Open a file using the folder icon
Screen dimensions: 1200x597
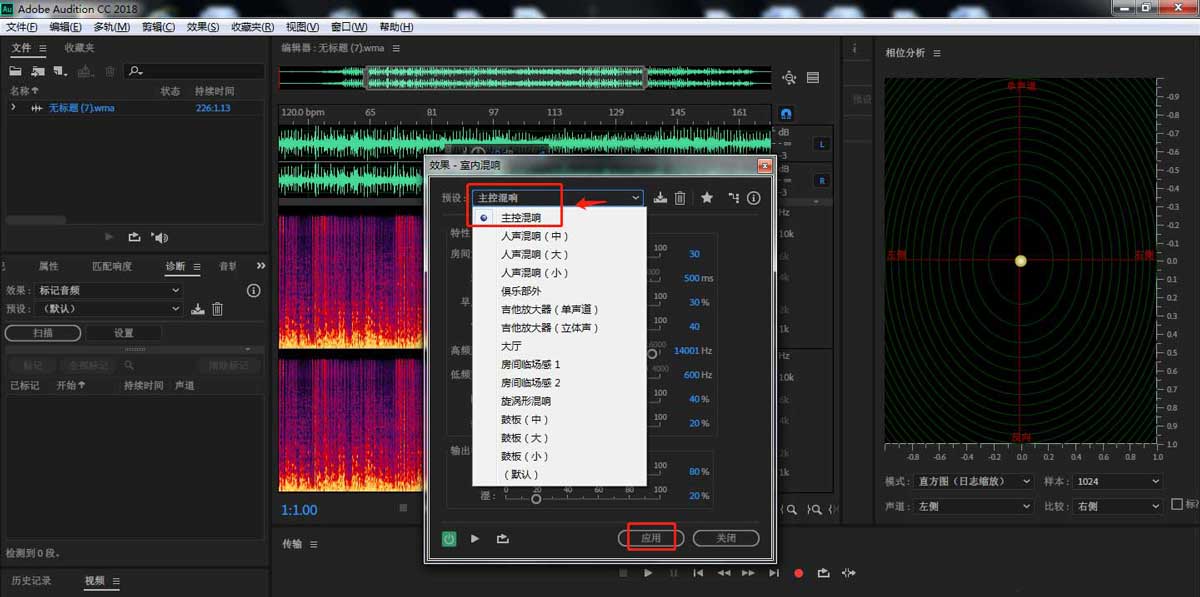coord(14,71)
